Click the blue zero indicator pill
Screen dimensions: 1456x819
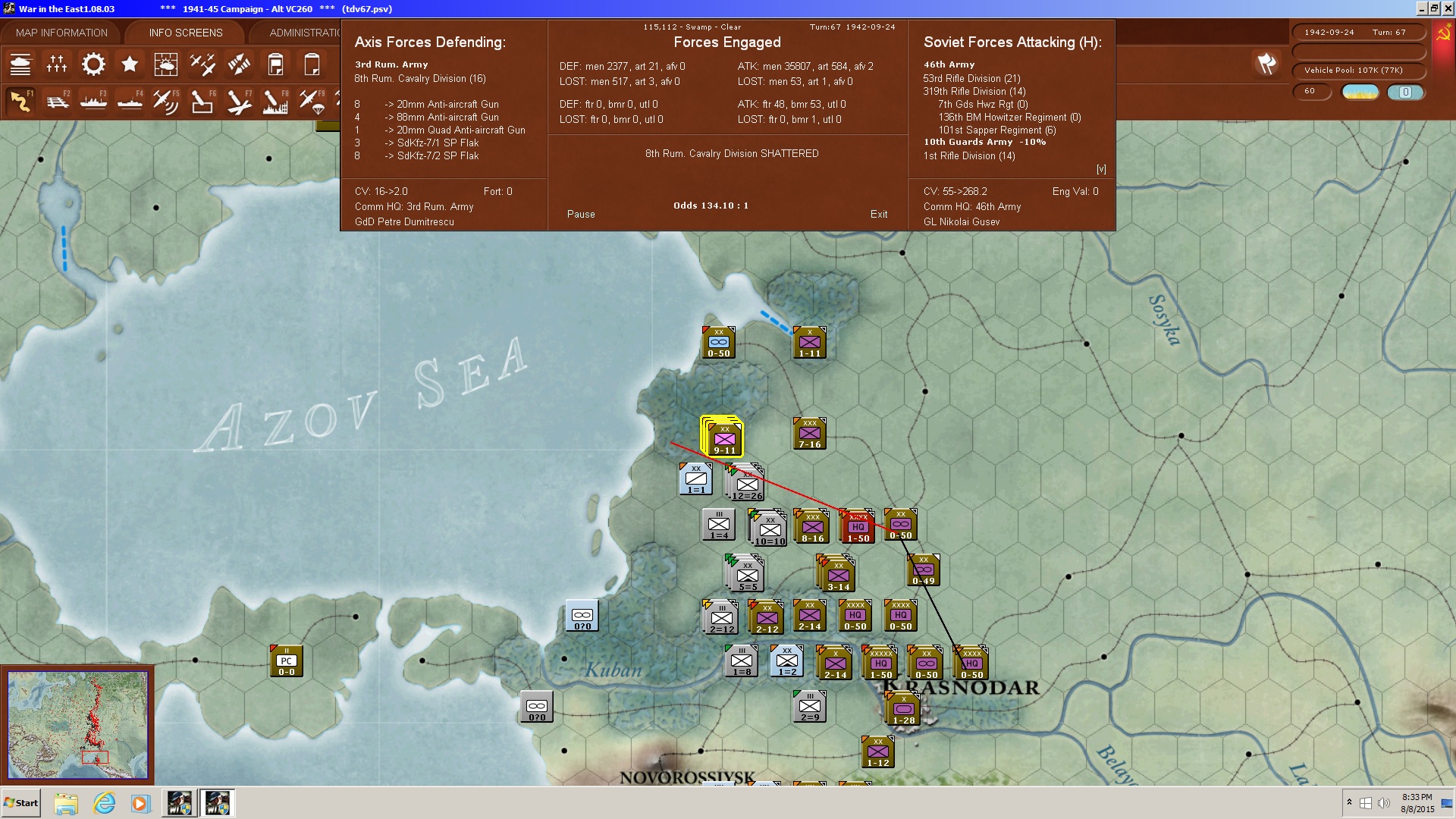click(x=1405, y=92)
